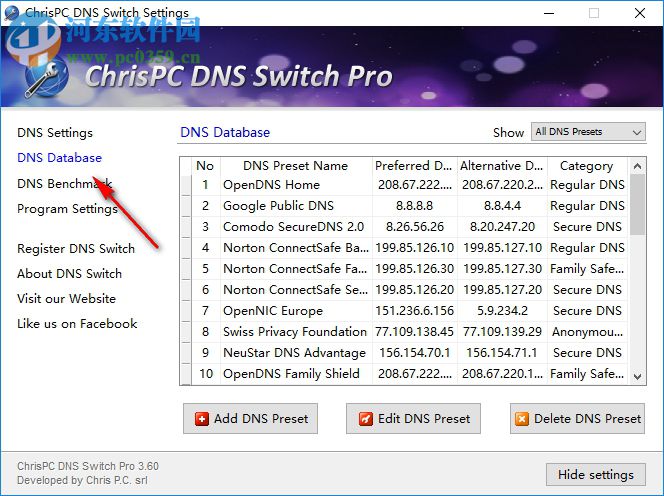Click the 77.109.139.29 cell
Image resolution: width=664 pixels, height=496 pixels.
tap(502, 332)
